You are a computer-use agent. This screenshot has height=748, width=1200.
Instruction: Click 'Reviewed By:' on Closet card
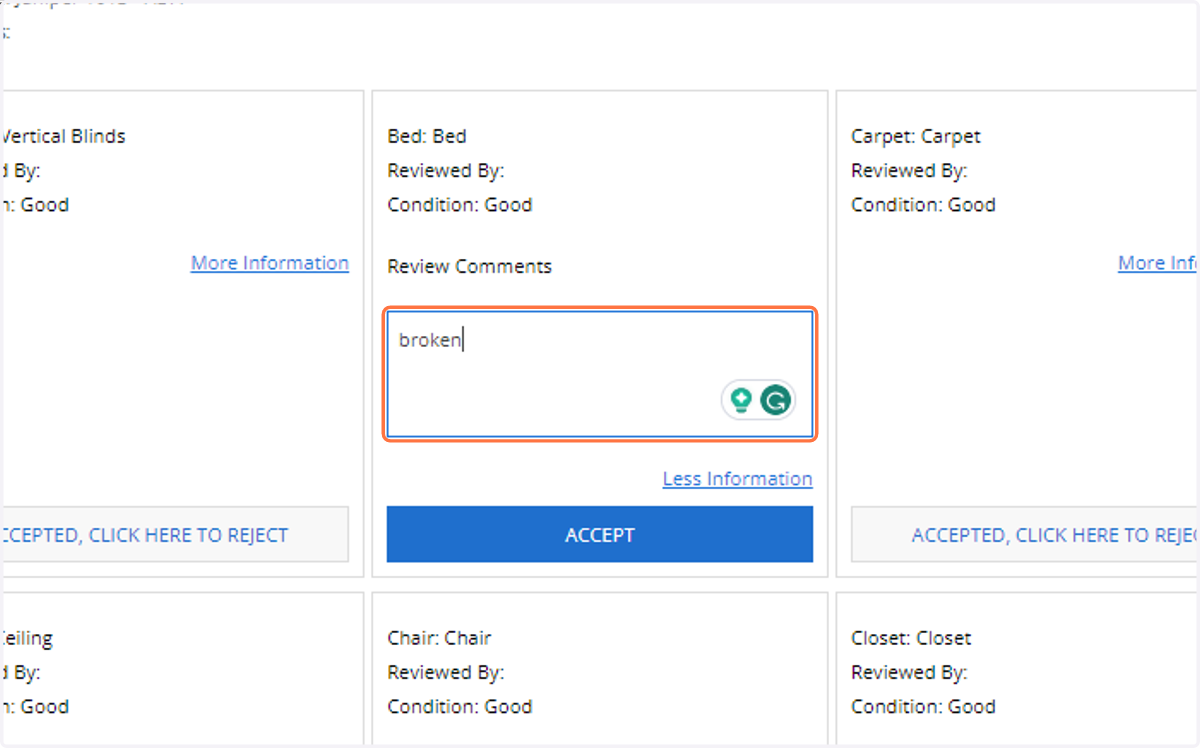[910, 673]
